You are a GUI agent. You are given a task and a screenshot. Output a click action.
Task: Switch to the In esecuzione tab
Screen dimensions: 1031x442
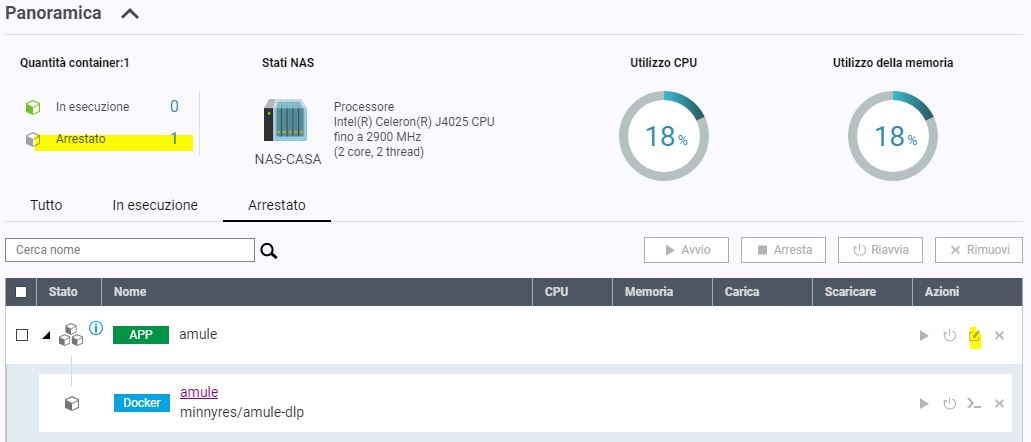155,205
